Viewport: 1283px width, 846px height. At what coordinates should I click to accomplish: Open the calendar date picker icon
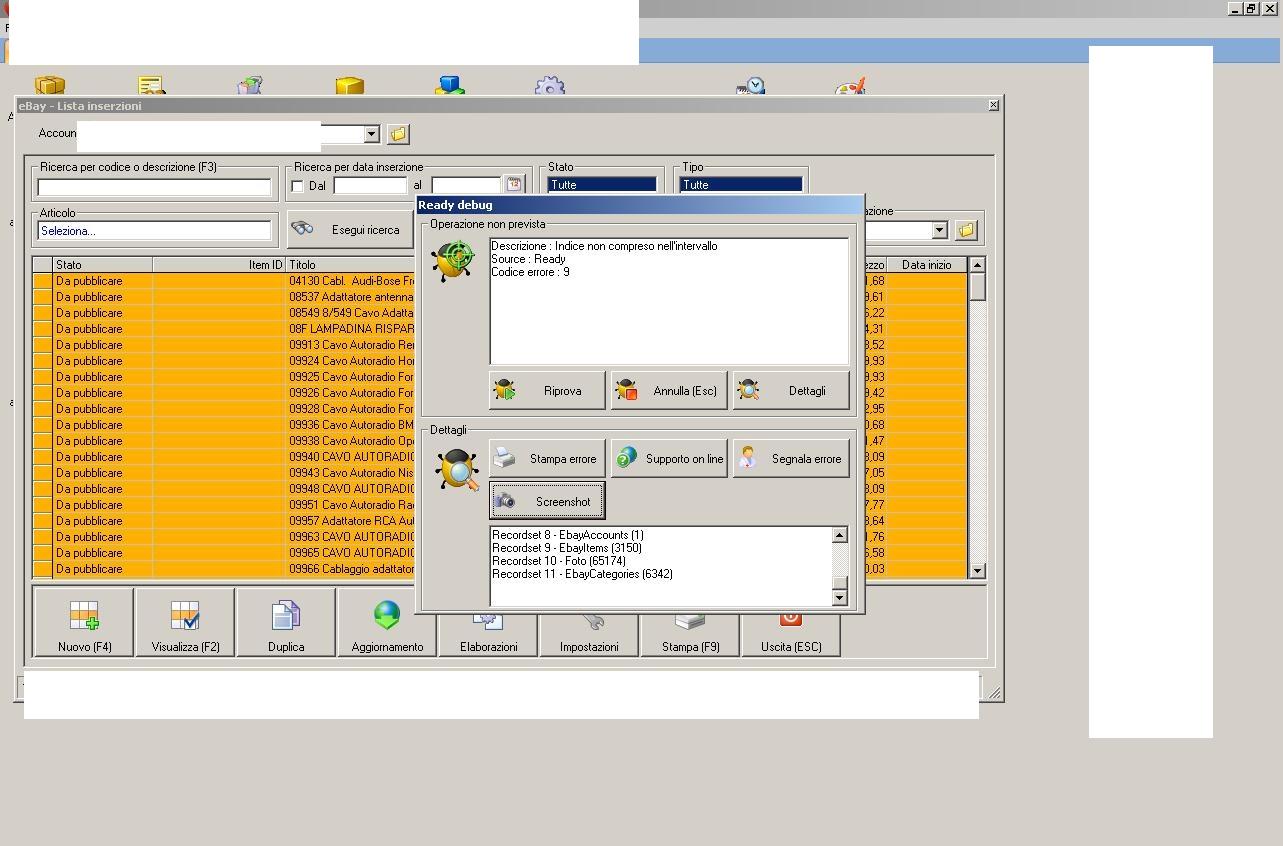tap(514, 185)
